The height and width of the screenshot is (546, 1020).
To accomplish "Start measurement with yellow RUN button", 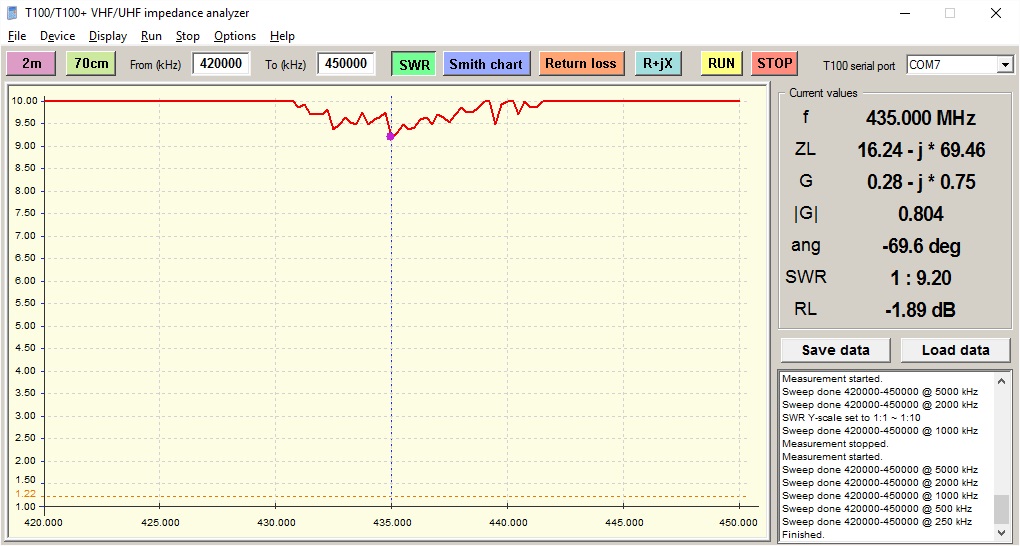I will (x=721, y=64).
